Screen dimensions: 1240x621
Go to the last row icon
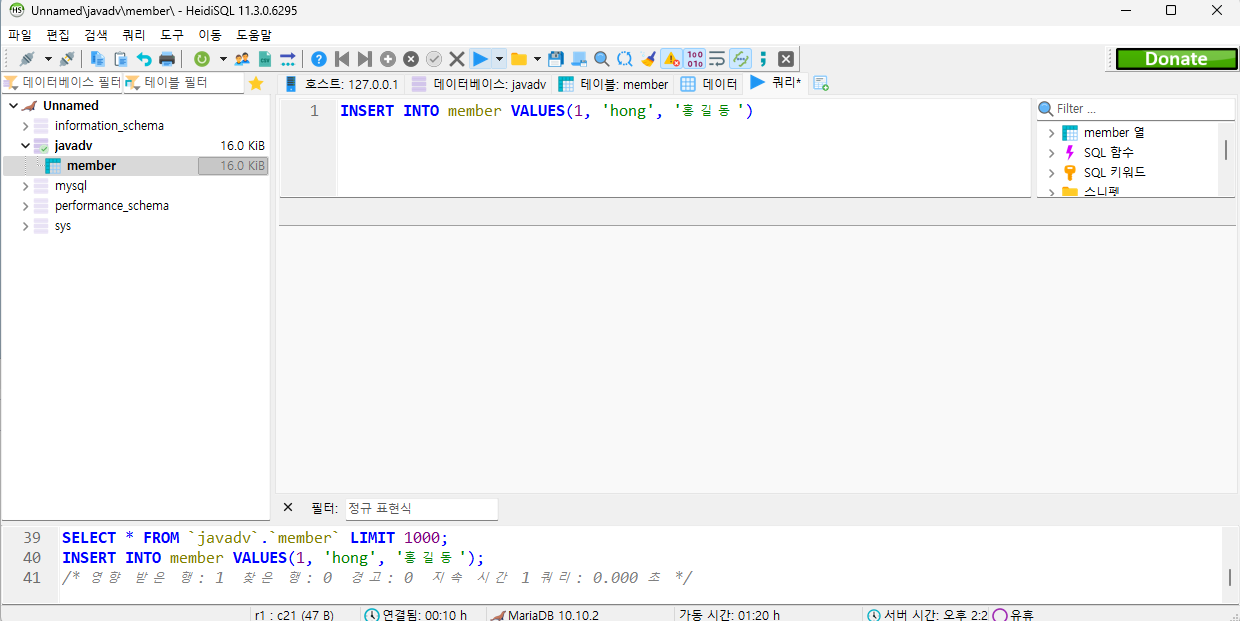click(x=365, y=59)
